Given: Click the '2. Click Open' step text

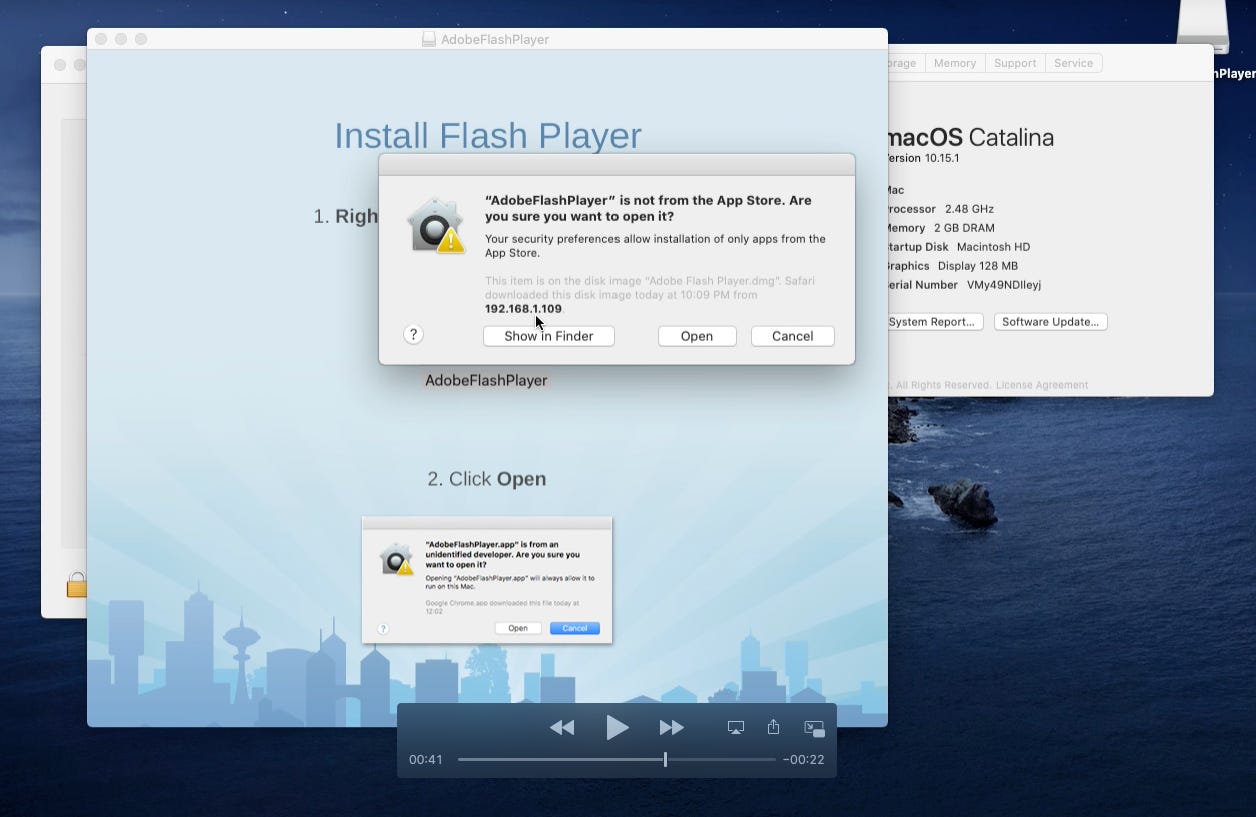Looking at the screenshot, I should pos(487,479).
